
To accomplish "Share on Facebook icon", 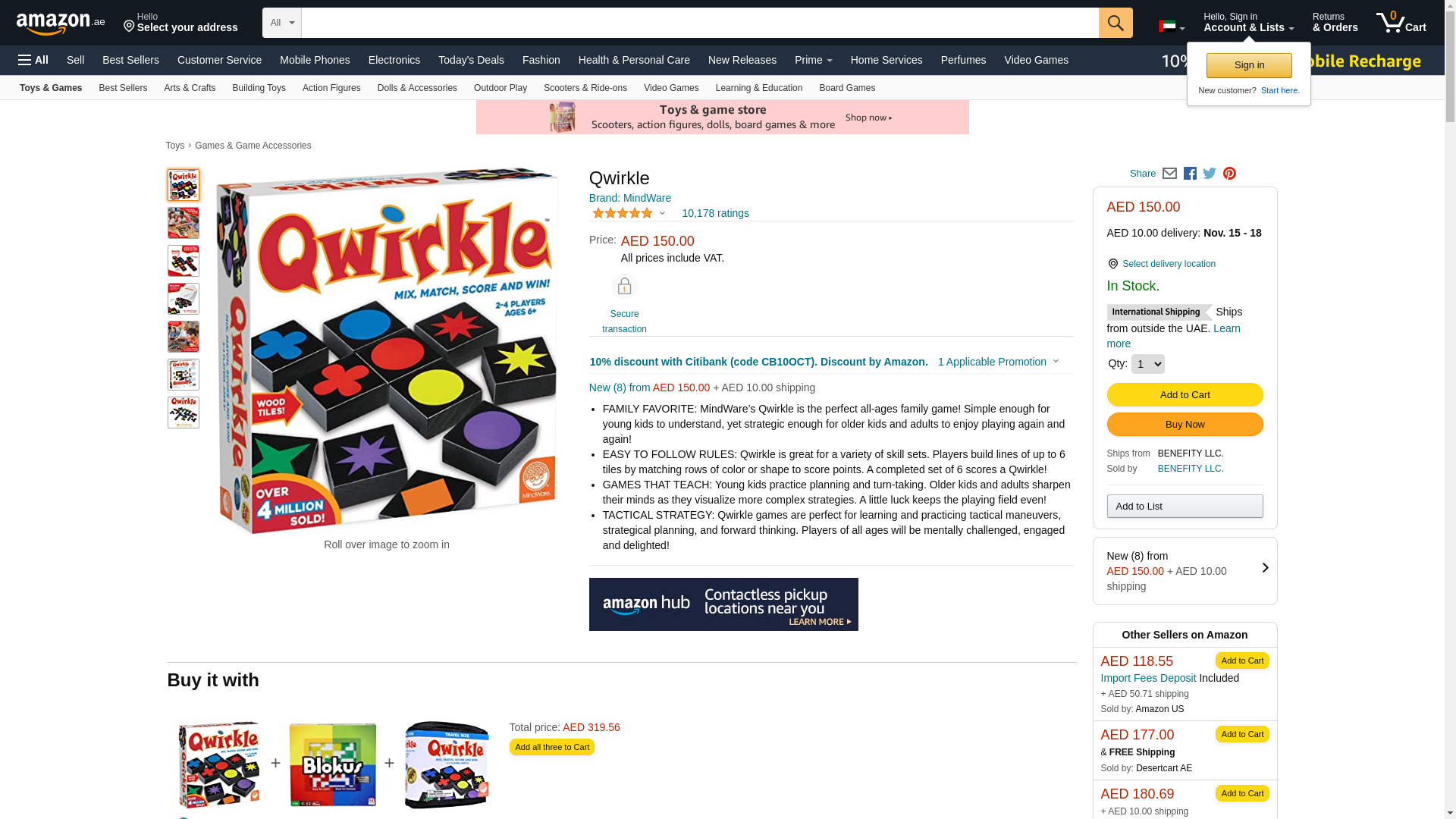I will (1190, 174).
